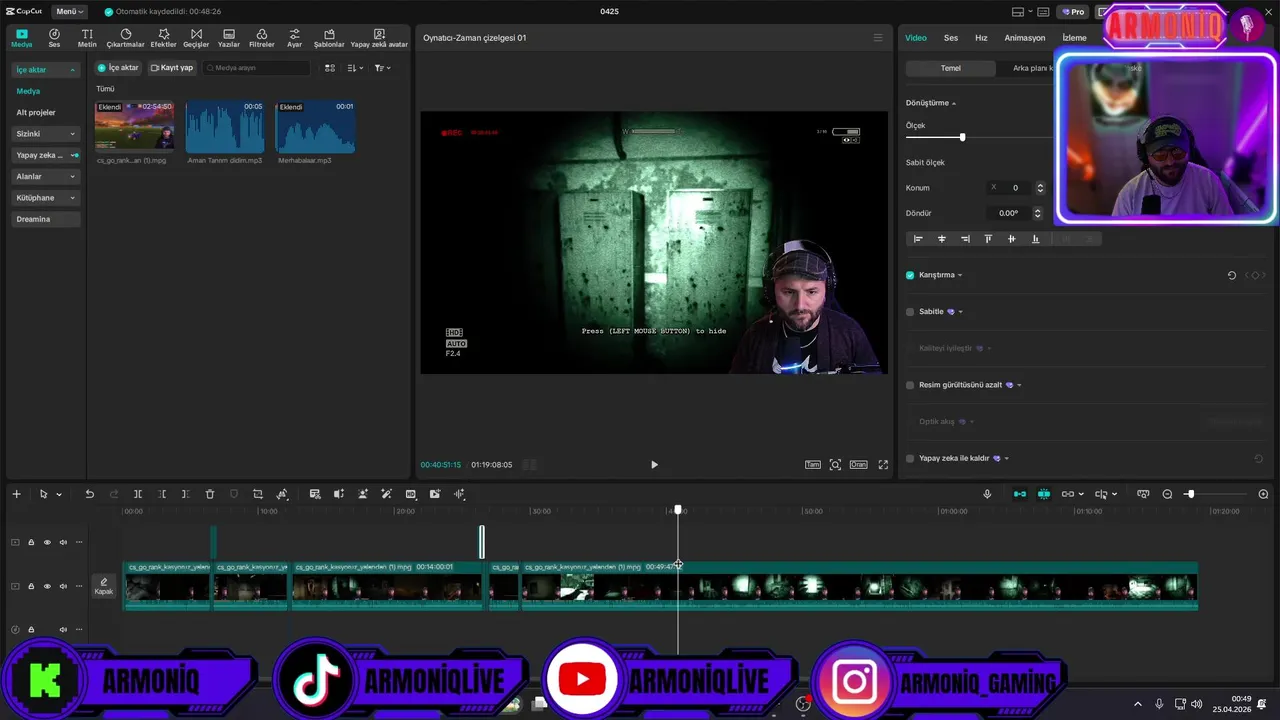Click the crop icon in the timeline toolbar
Screen dimensions: 1280x720
click(258, 494)
